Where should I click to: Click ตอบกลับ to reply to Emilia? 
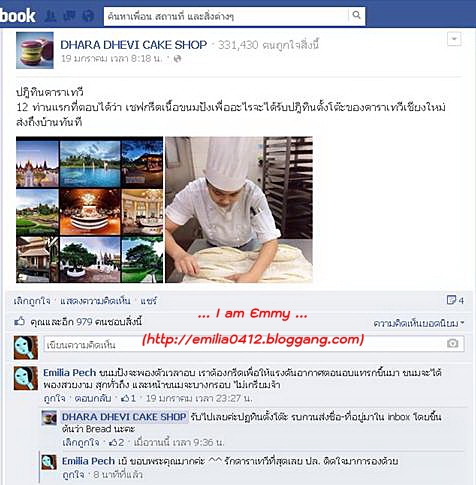pyautogui.click(x=93, y=398)
